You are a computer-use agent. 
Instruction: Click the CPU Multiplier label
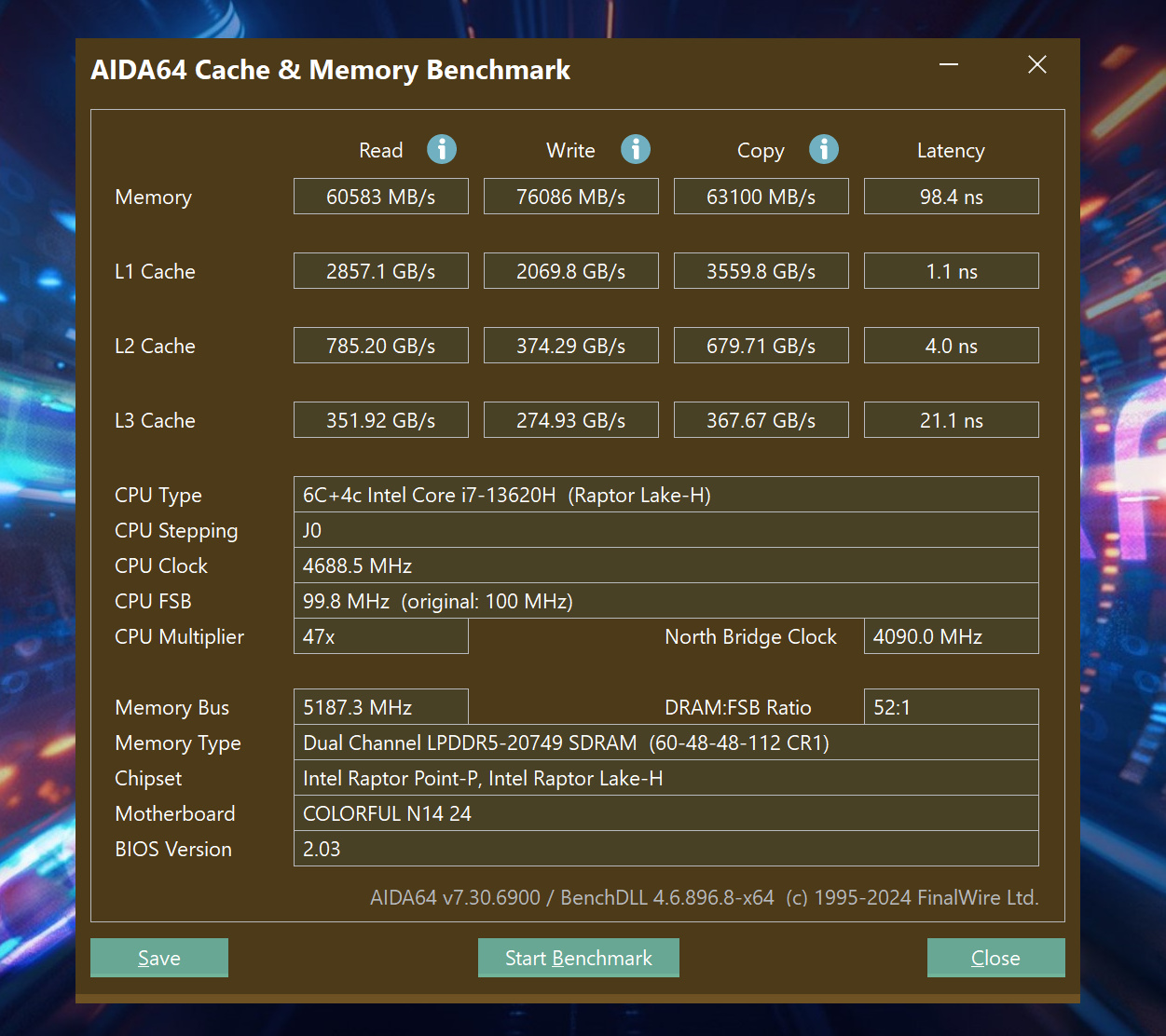coord(179,637)
